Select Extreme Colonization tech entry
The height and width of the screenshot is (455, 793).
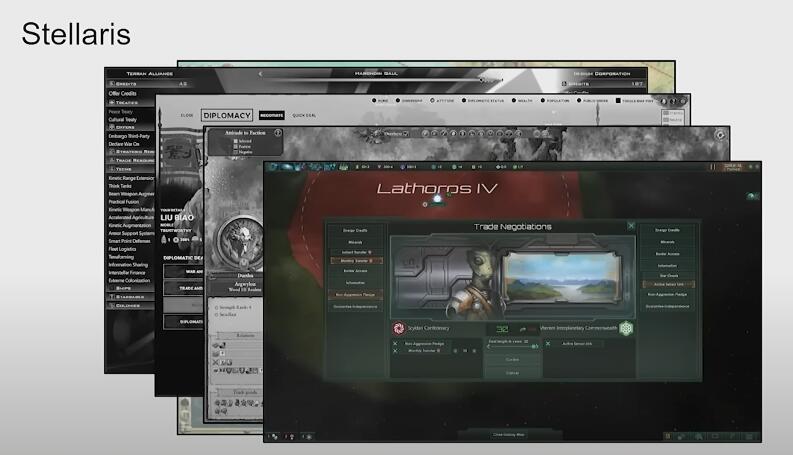(129, 281)
